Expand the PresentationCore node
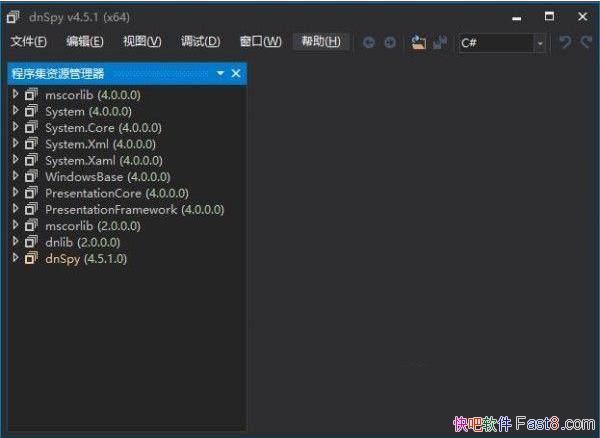600x438 pixels. click(x=15, y=192)
